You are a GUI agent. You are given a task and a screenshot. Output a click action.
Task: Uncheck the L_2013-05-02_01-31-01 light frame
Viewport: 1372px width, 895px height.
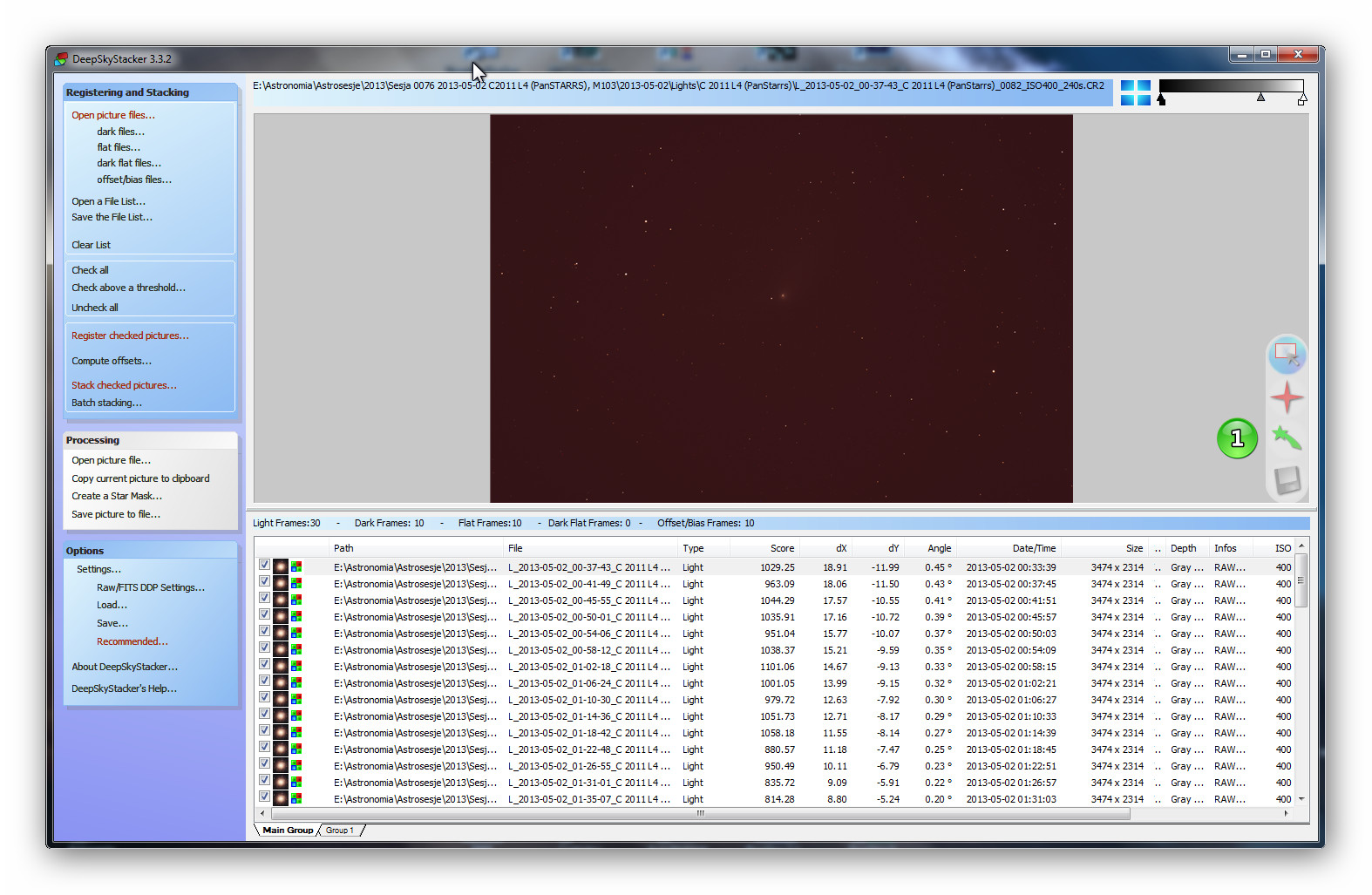pos(264,780)
